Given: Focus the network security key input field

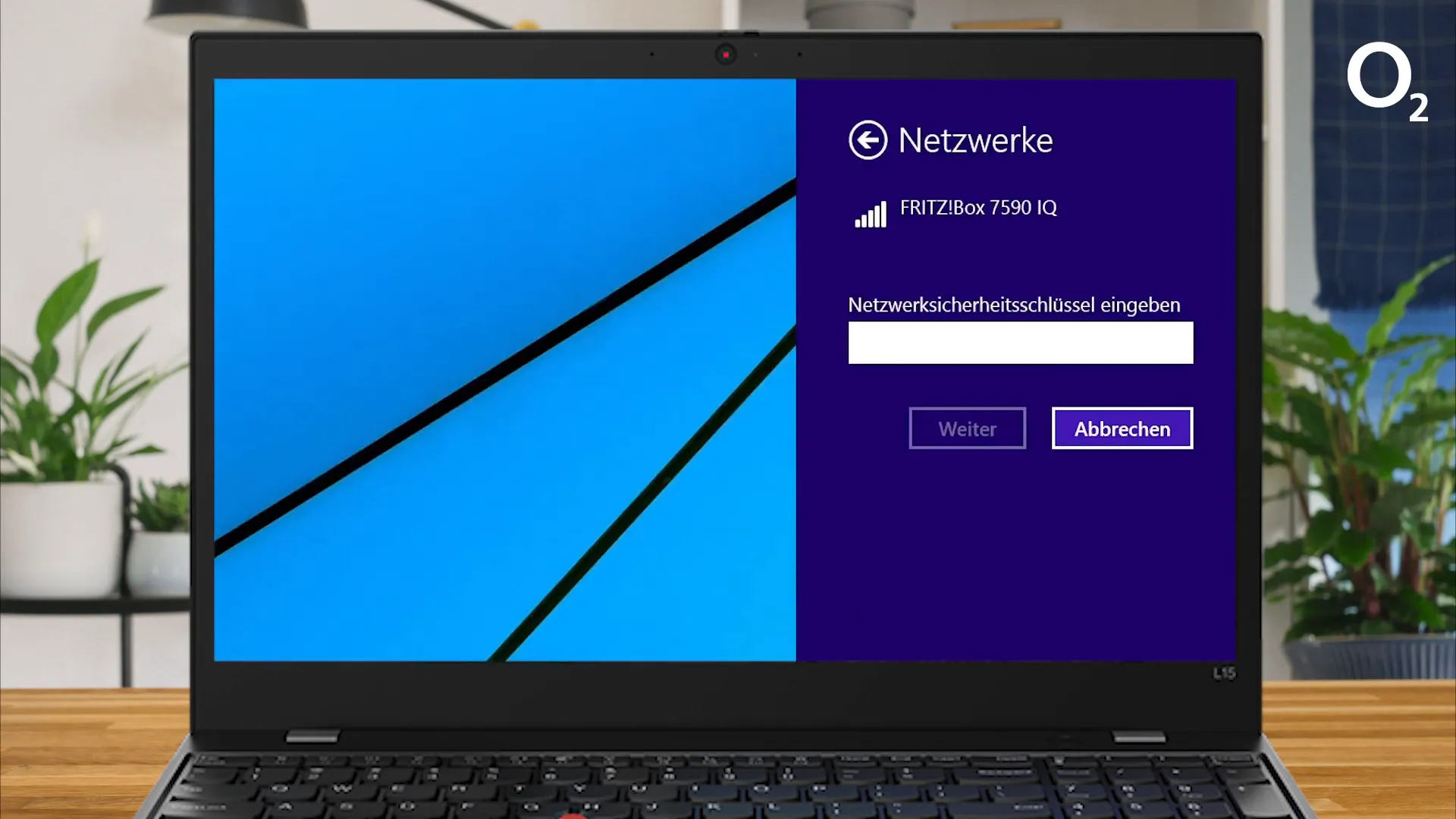Looking at the screenshot, I should (1021, 343).
